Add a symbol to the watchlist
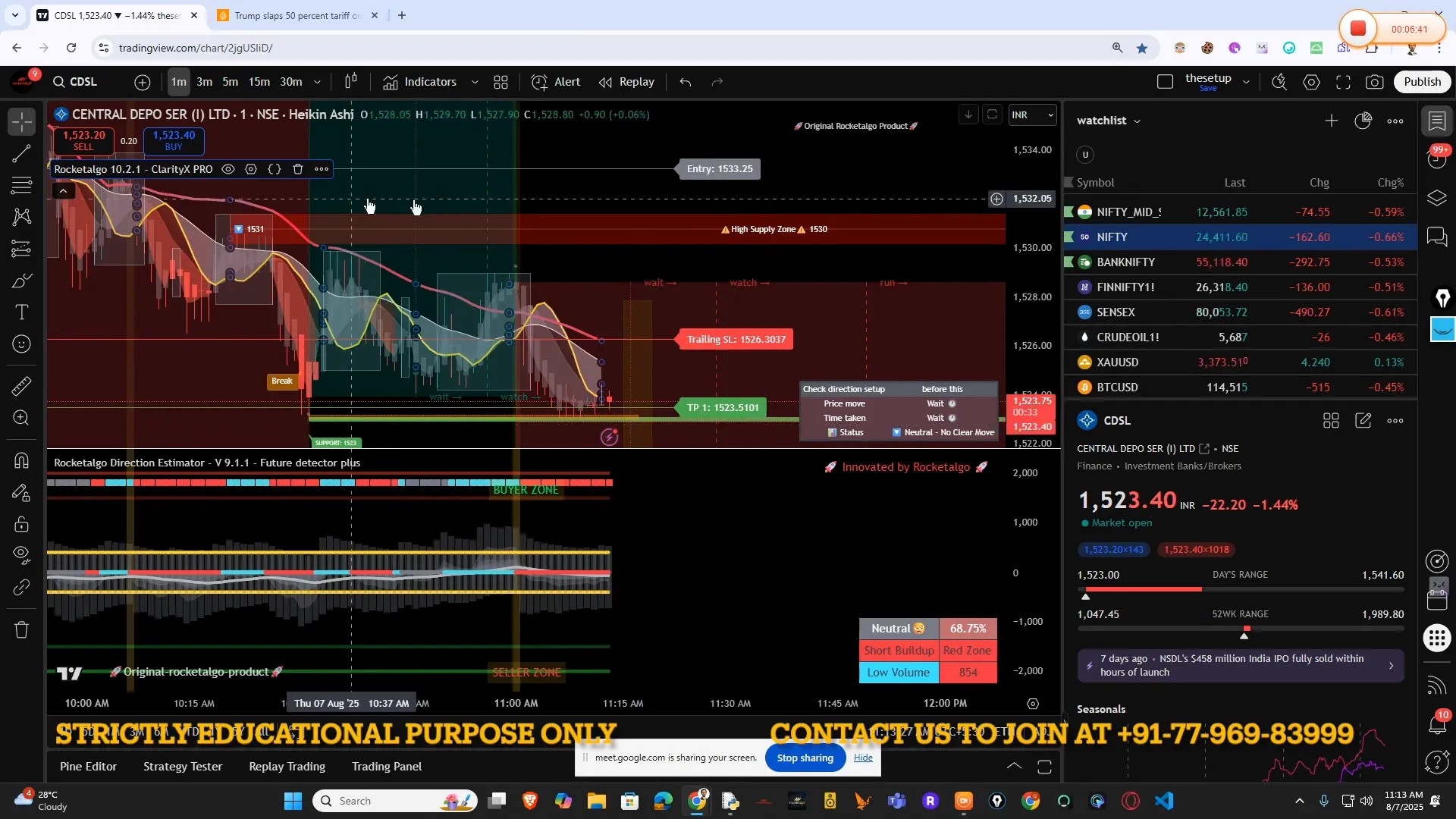Image resolution: width=1456 pixels, height=819 pixels. click(1332, 121)
